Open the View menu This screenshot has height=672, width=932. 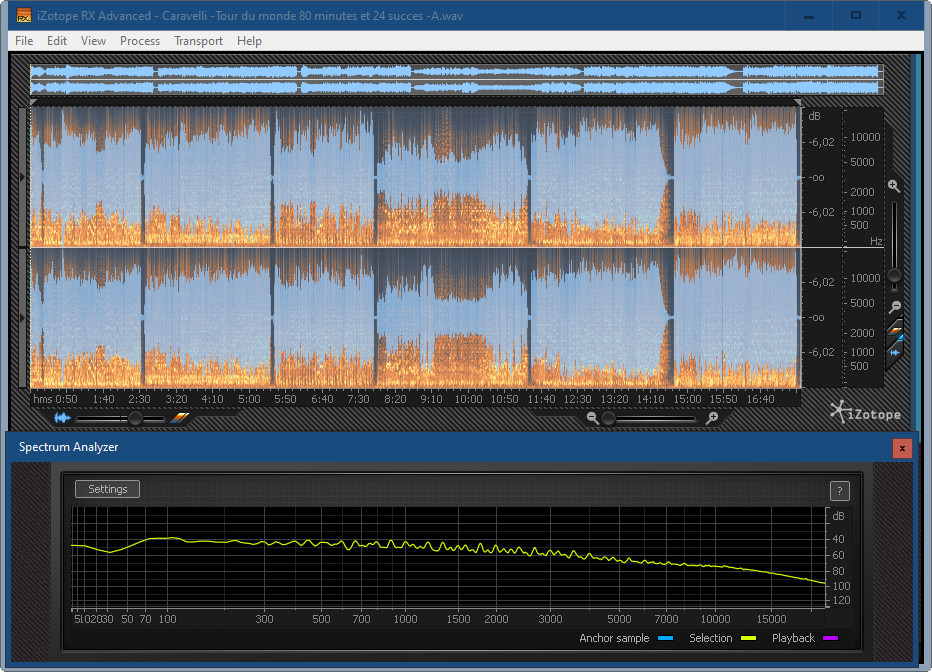tap(93, 41)
